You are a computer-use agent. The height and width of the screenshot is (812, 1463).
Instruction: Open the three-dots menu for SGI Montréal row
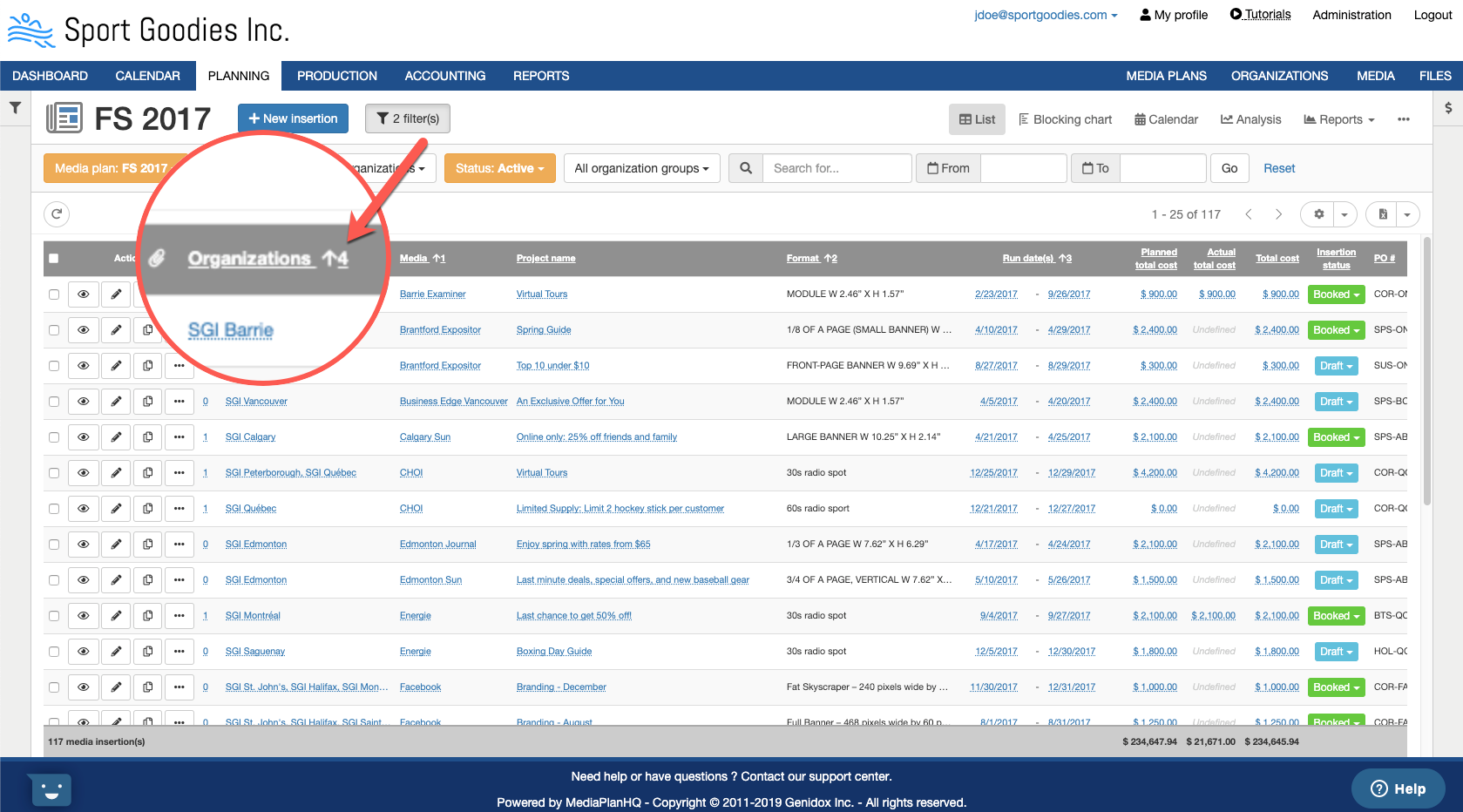pyautogui.click(x=179, y=616)
